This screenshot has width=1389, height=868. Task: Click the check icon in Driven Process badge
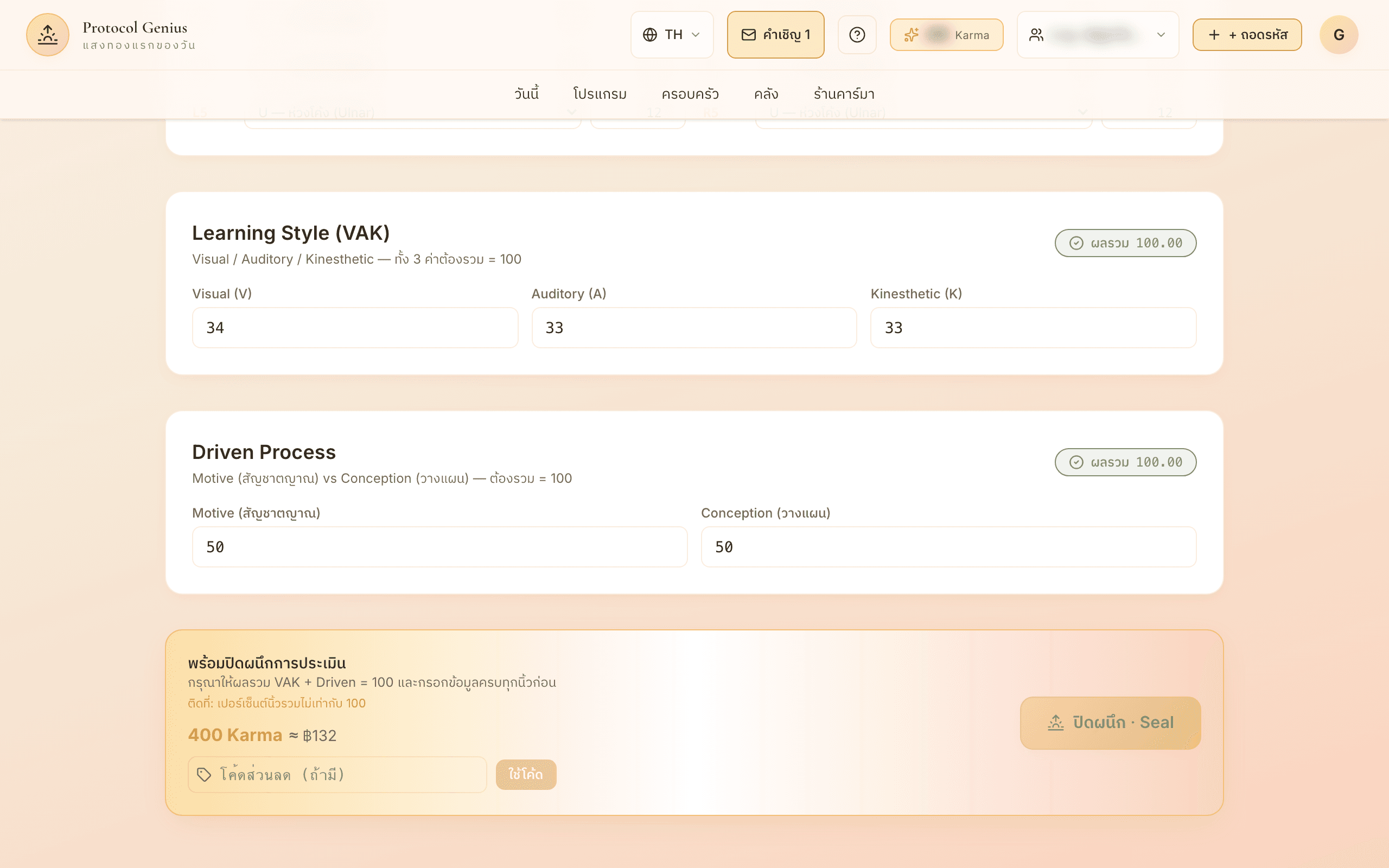point(1076,462)
